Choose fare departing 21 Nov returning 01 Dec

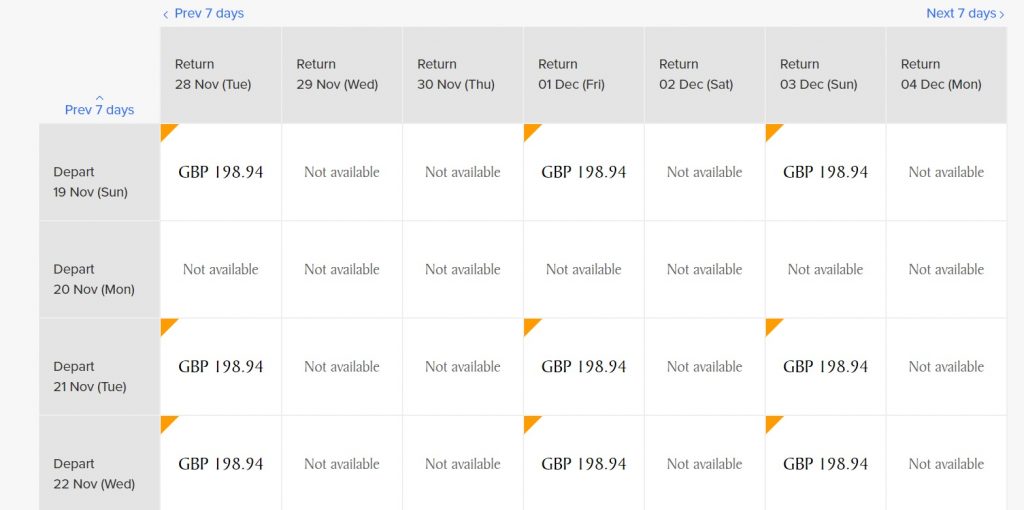(x=584, y=367)
